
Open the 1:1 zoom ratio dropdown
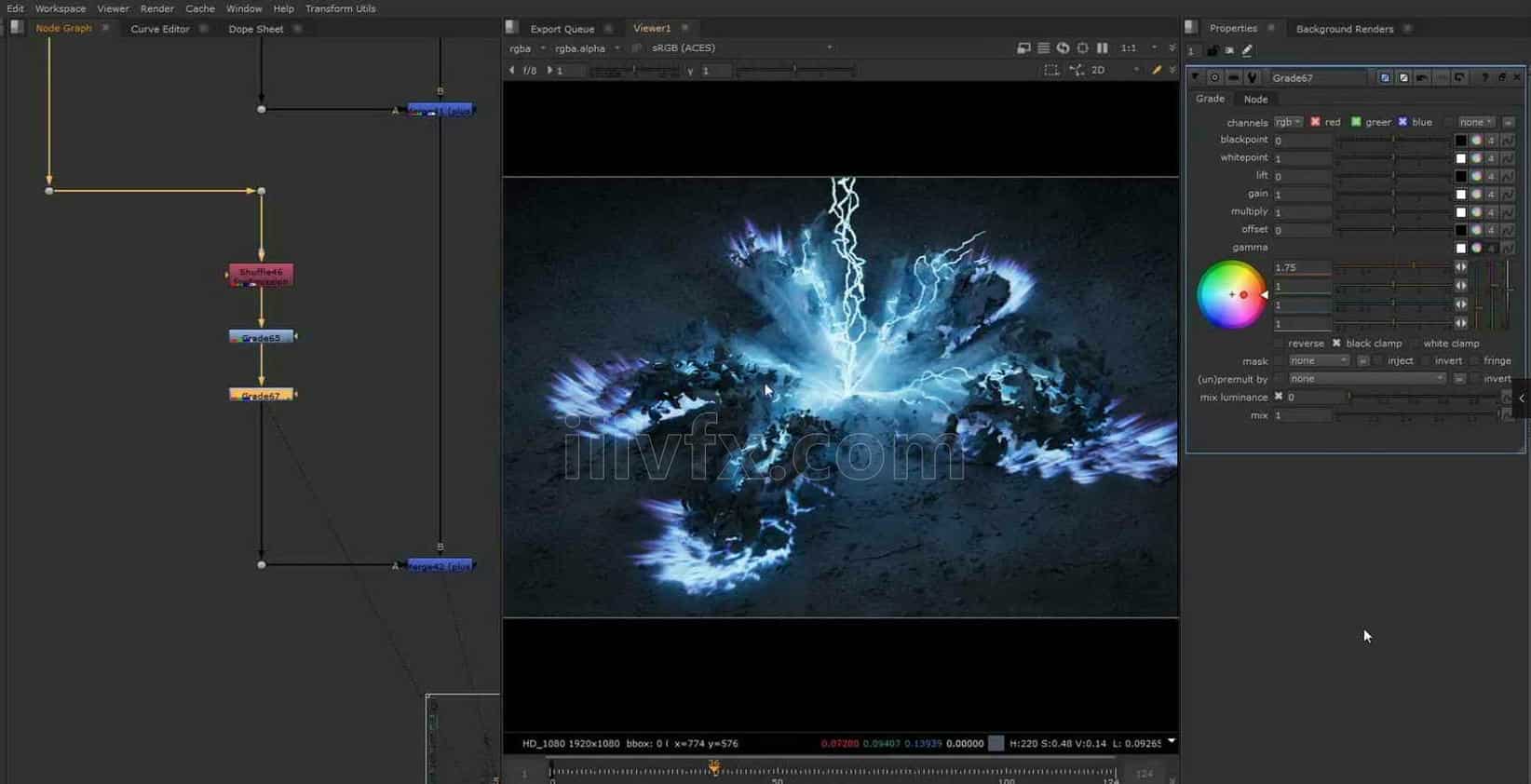(1139, 47)
